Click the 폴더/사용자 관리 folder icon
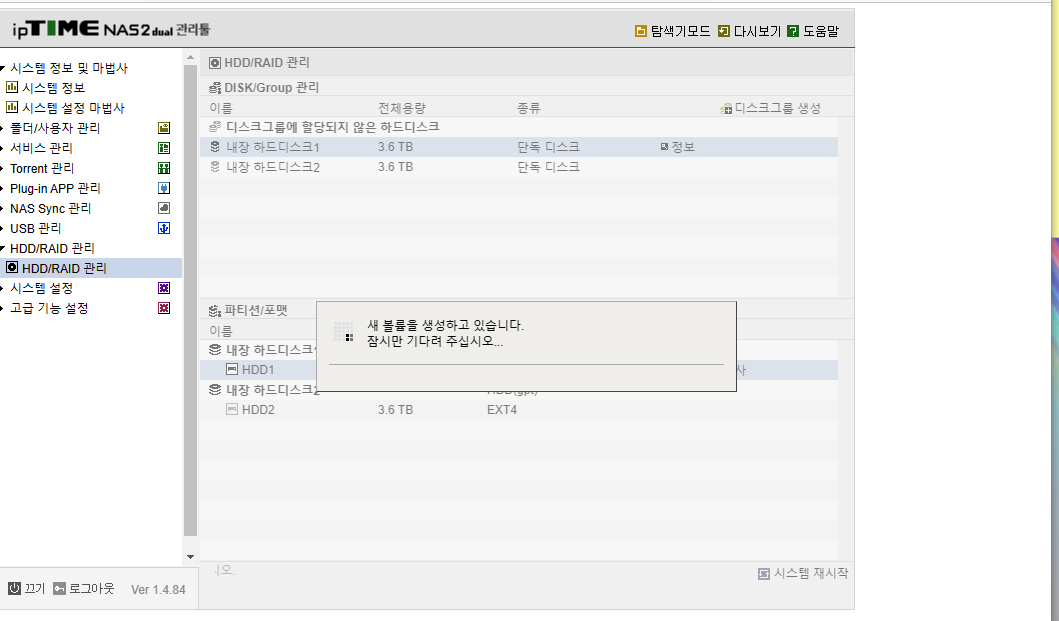 [x=163, y=128]
